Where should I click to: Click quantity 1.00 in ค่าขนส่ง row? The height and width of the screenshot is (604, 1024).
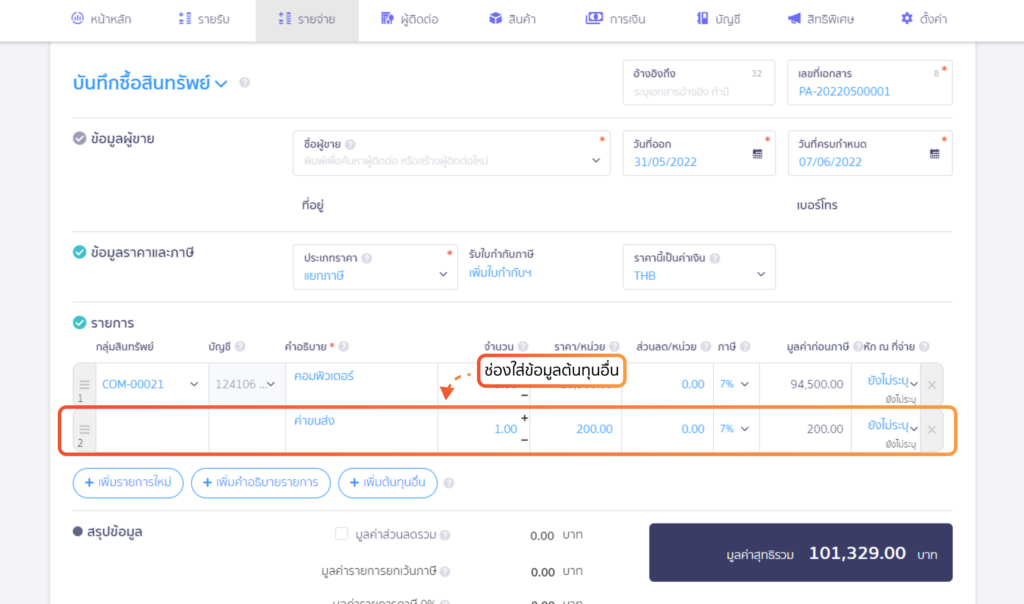(505, 429)
